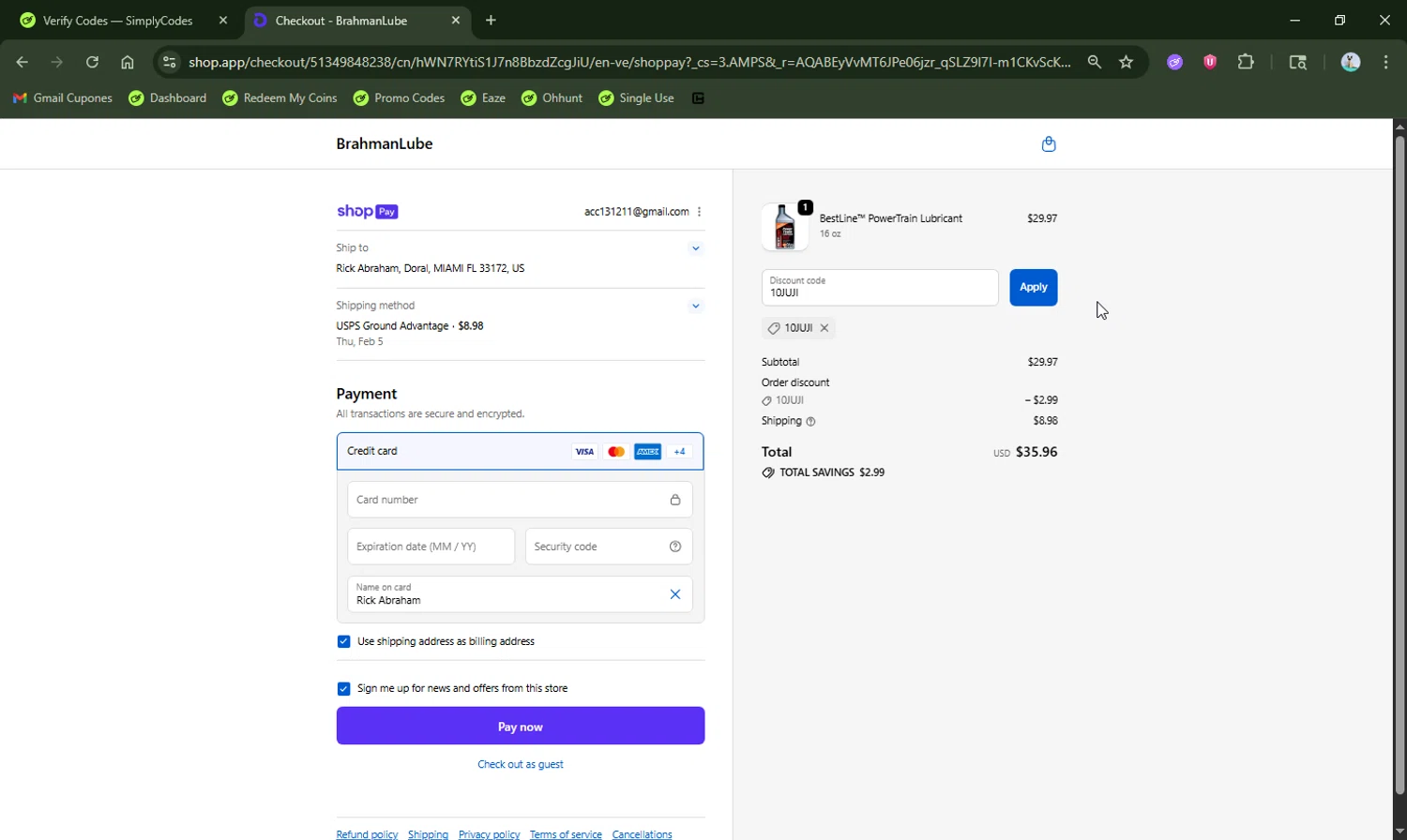Open Redeem My Coins bookmark
Screen dimensions: 1407x840
pos(280,98)
